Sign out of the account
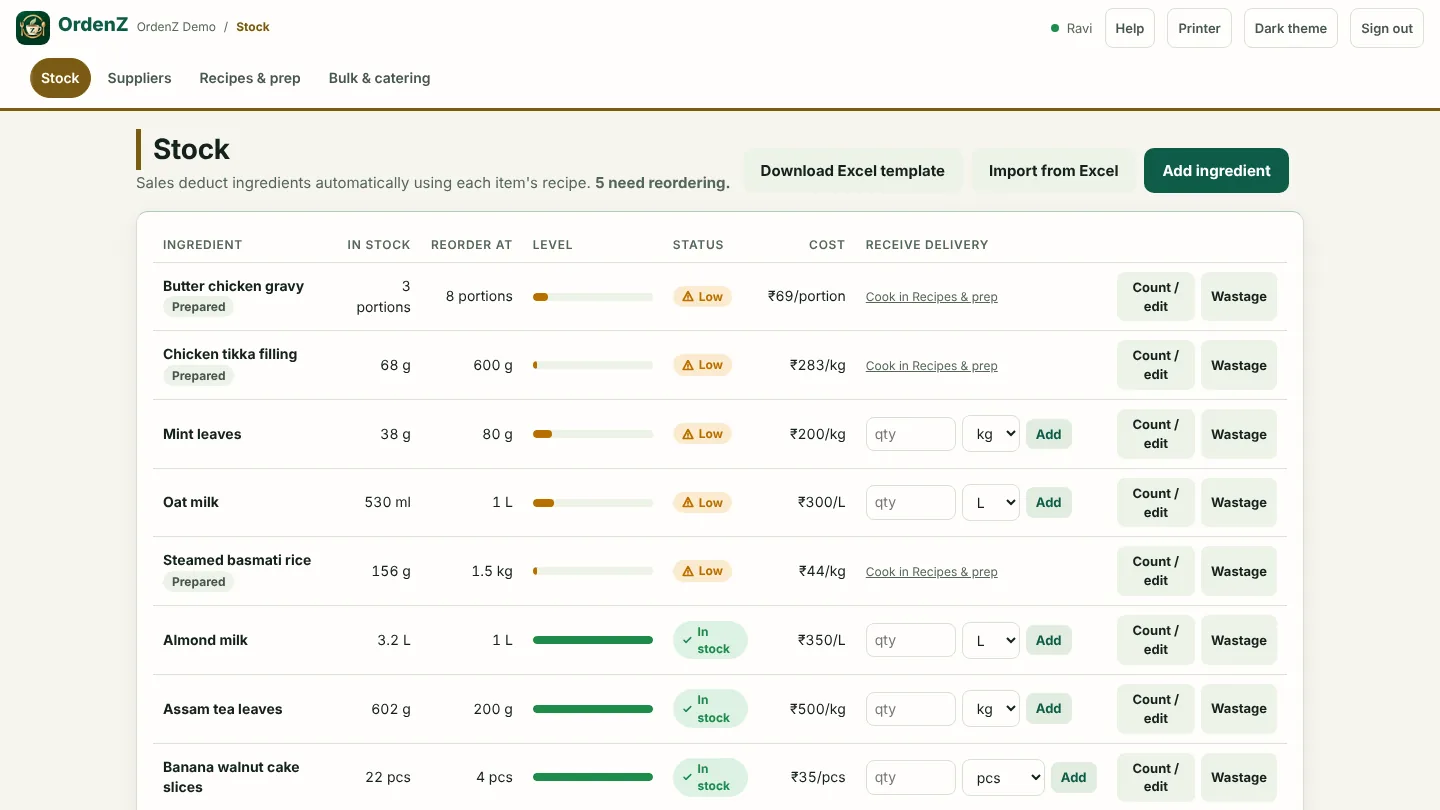Screen dimensions: 1440x810 click(1387, 28)
